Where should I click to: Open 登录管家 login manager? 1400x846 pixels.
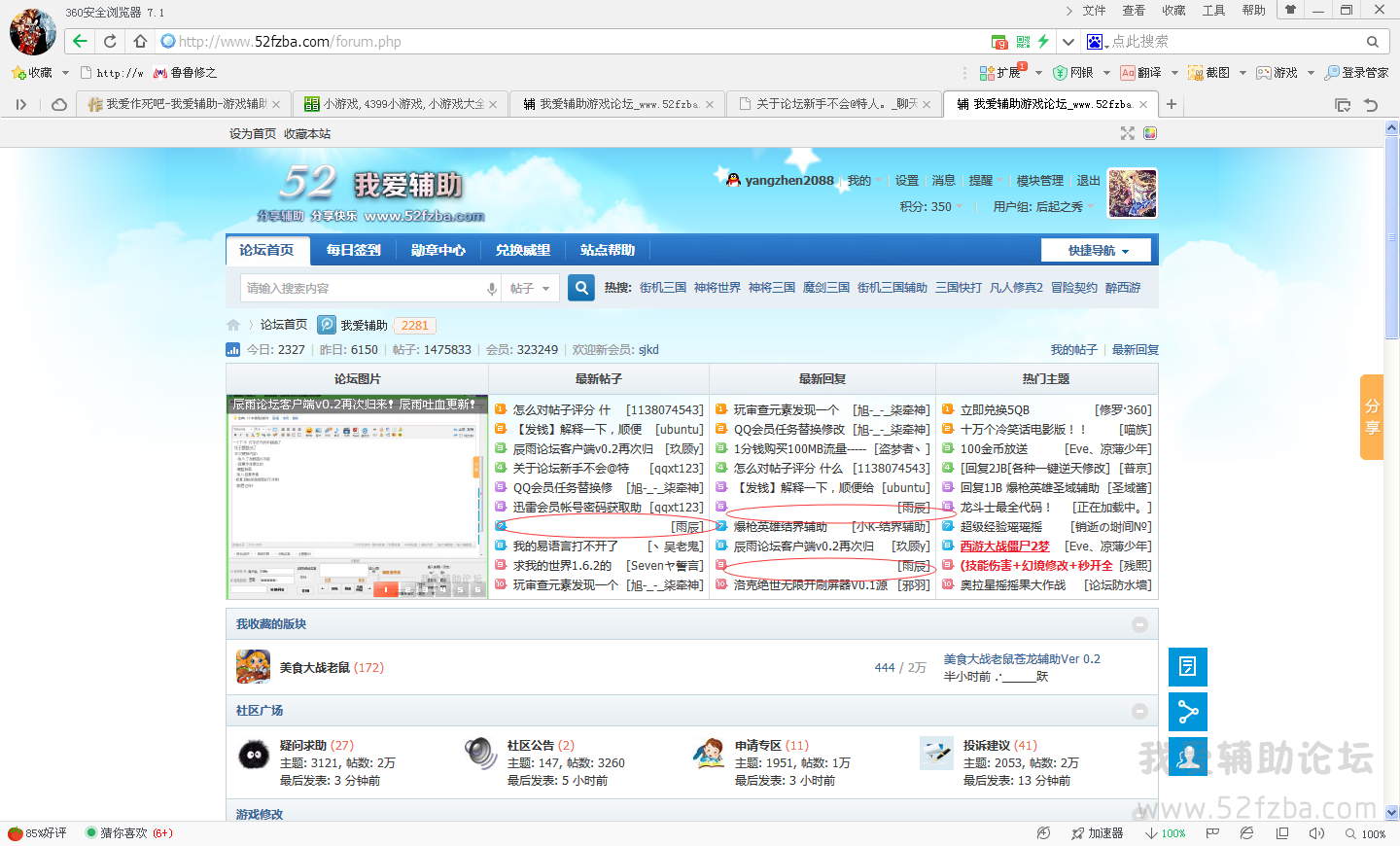click(x=1356, y=73)
